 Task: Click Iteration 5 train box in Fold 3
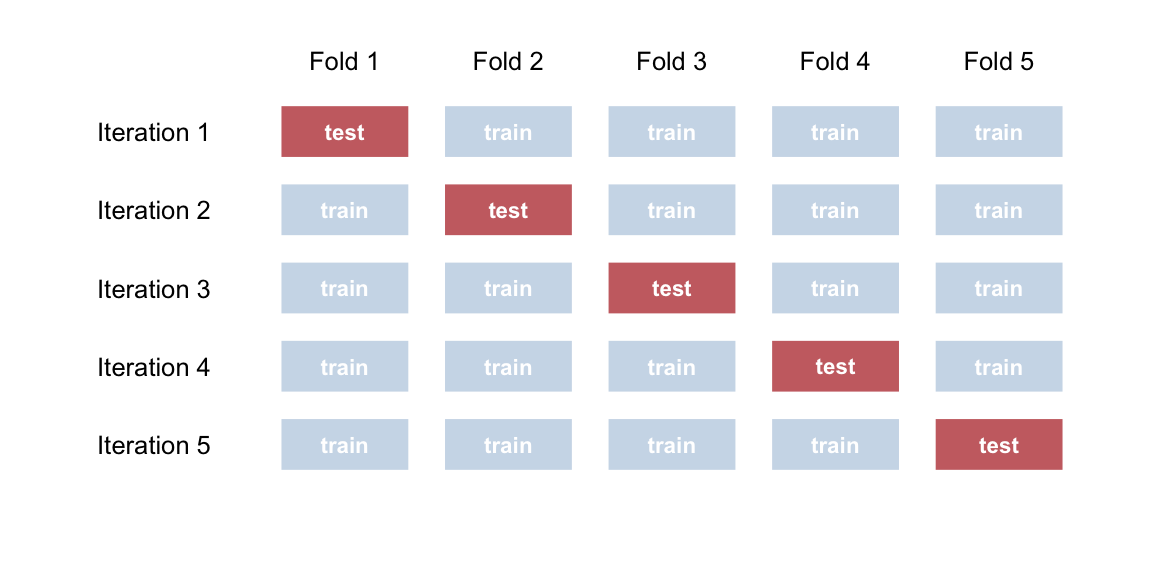(671, 444)
